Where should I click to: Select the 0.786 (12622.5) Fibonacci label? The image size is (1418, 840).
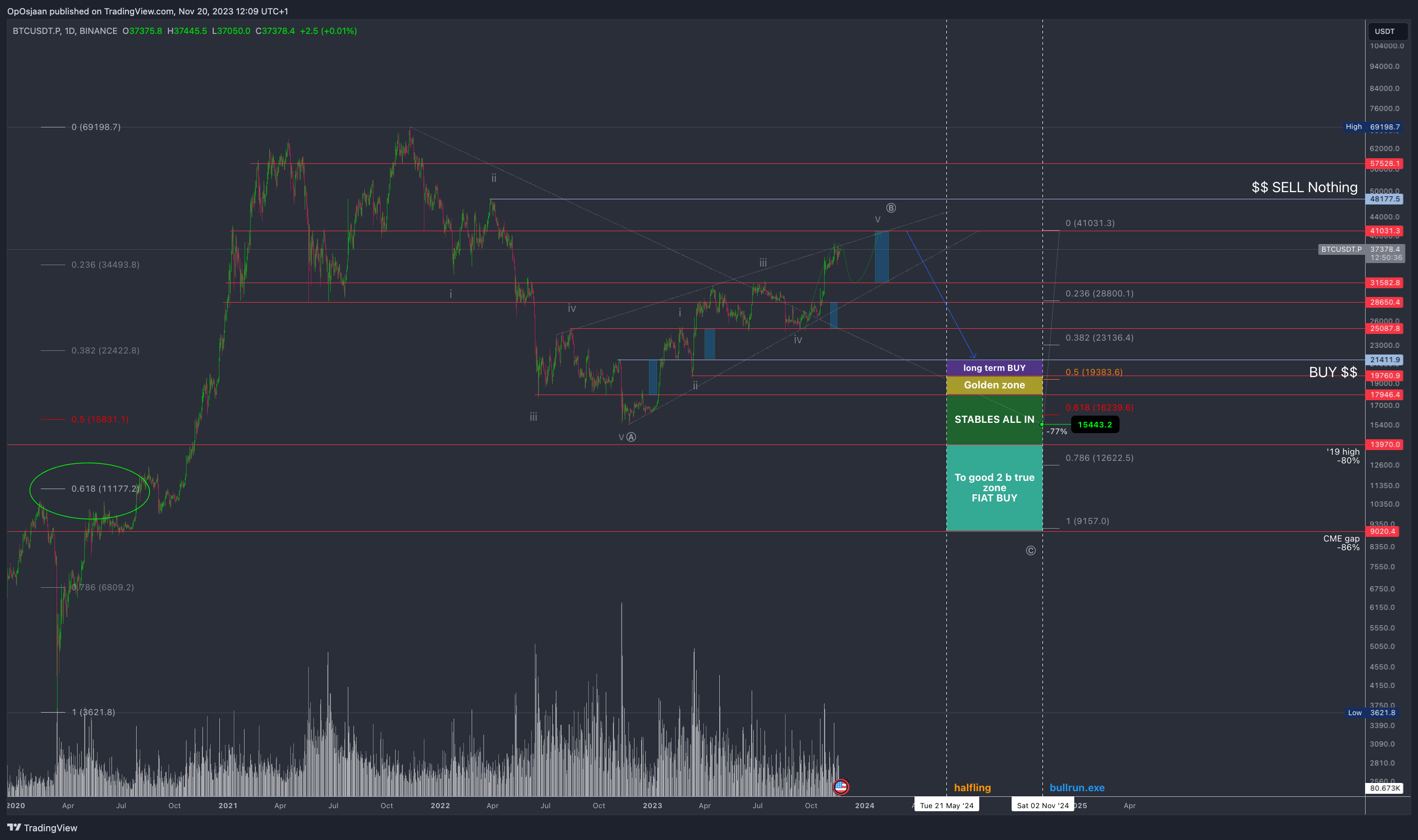coord(1099,457)
